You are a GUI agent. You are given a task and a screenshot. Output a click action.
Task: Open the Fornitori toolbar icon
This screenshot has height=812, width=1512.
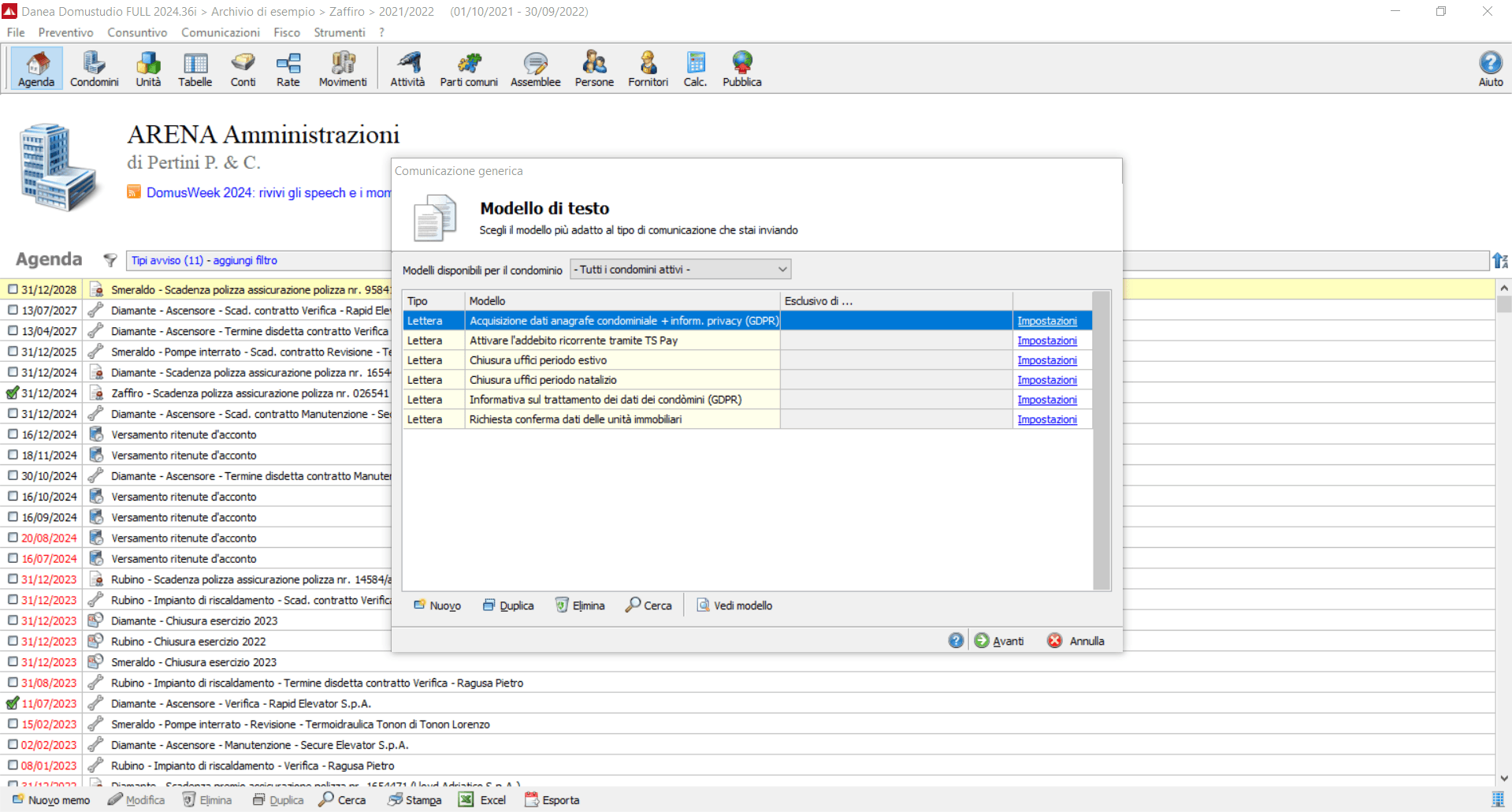pos(648,69)
